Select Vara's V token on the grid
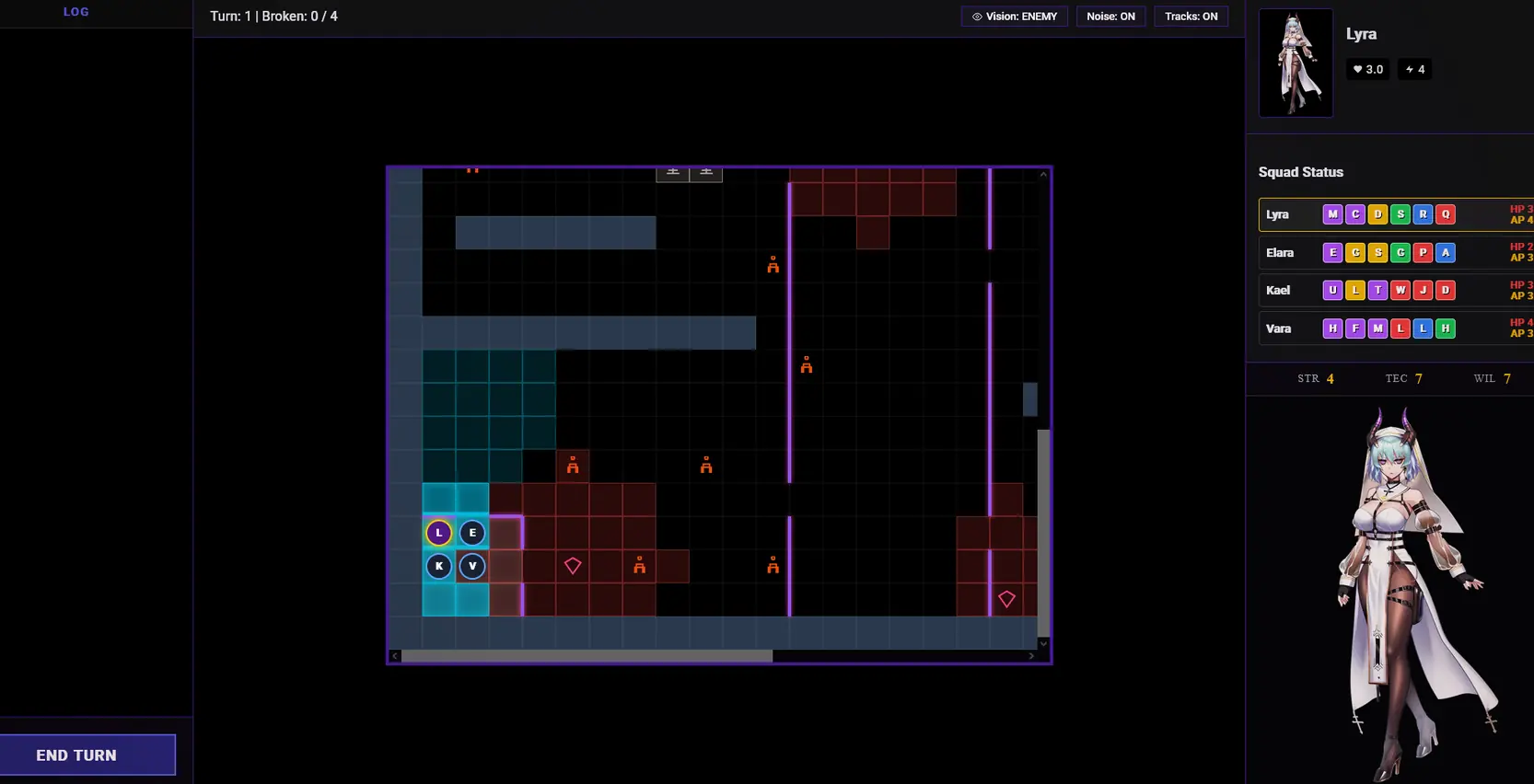Image resolution: width=1534 pixels, height=784 pixels. 472,566
